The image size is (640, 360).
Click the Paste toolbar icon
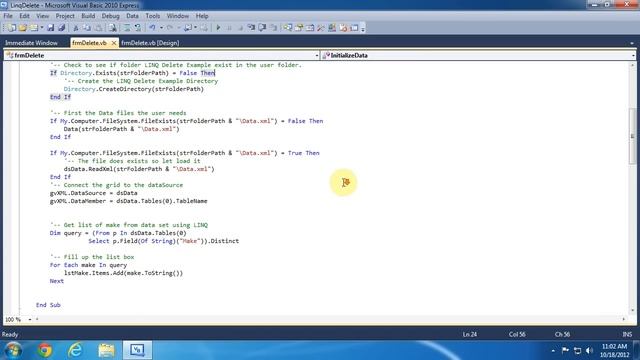tap(99, 28)
